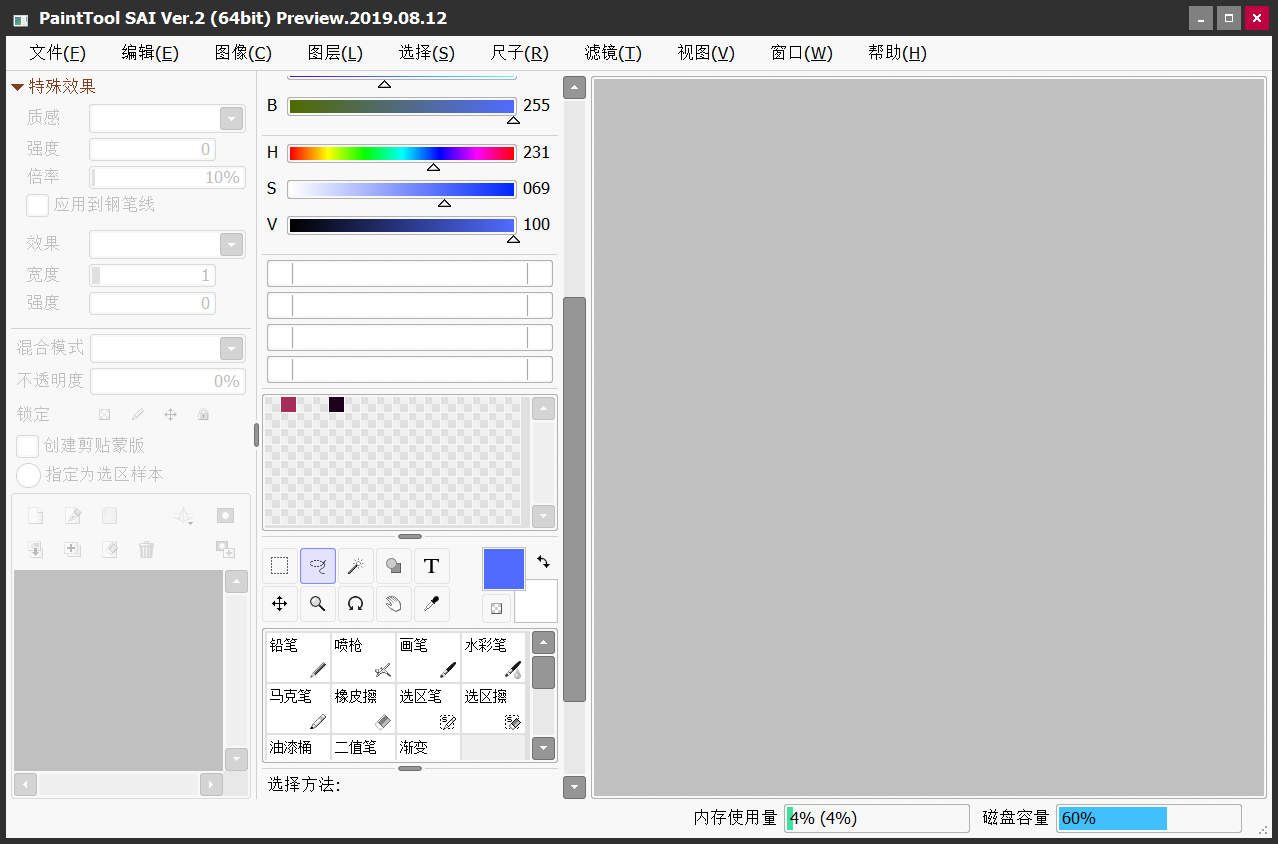Click the clear layer eraser icon
Viewport: 1278px width, 844px height.
(110, 549)
